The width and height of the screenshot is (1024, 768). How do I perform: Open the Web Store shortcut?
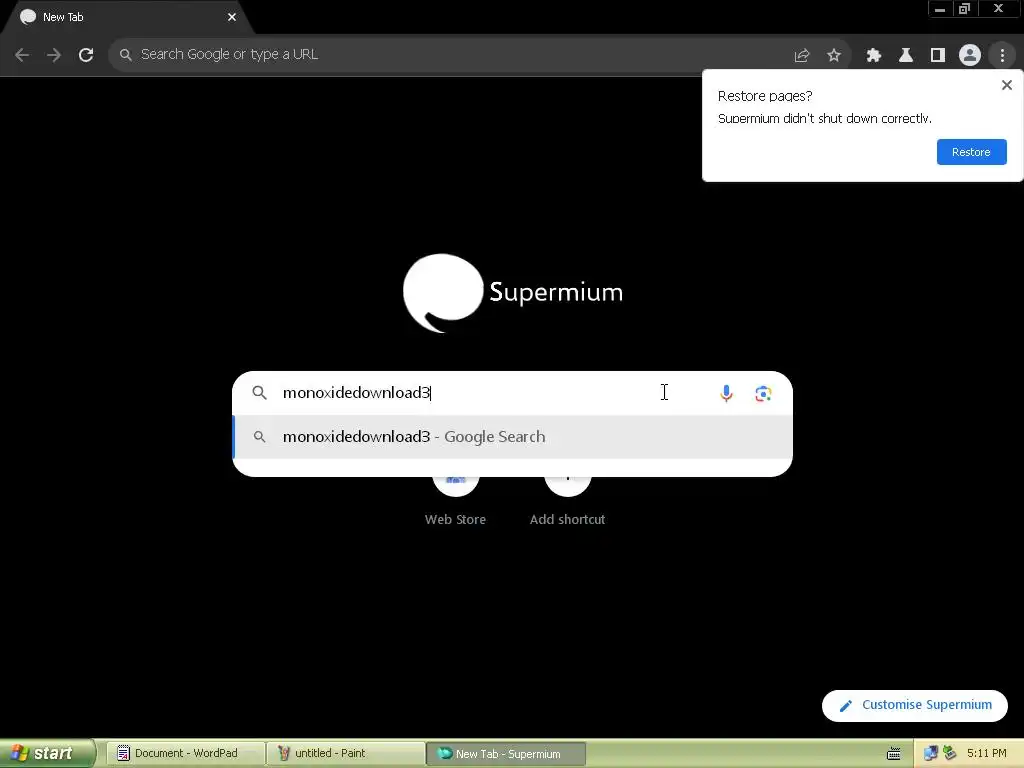click(x=455, y=502)
